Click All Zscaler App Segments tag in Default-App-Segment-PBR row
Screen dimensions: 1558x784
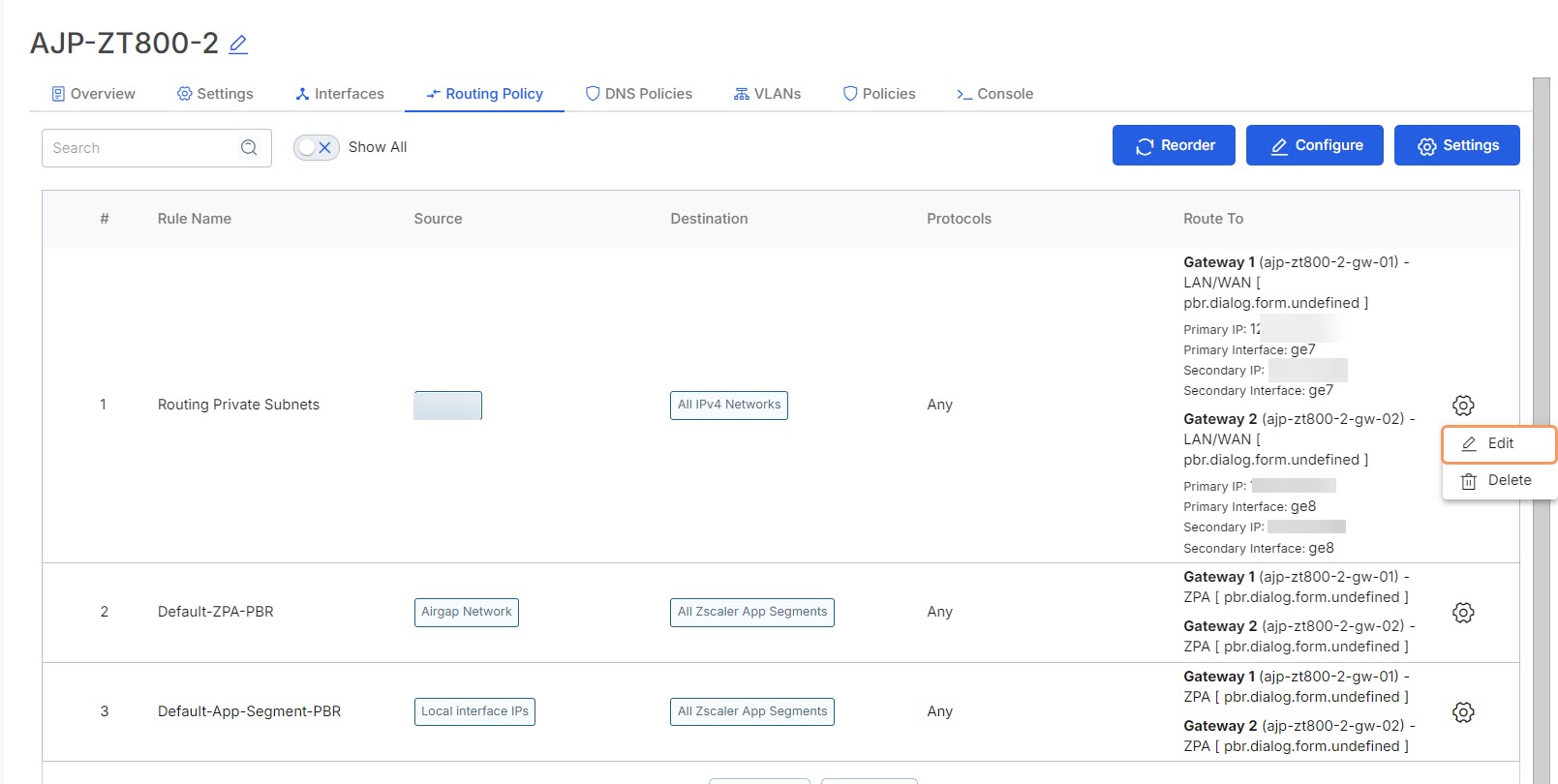(752, 712)
